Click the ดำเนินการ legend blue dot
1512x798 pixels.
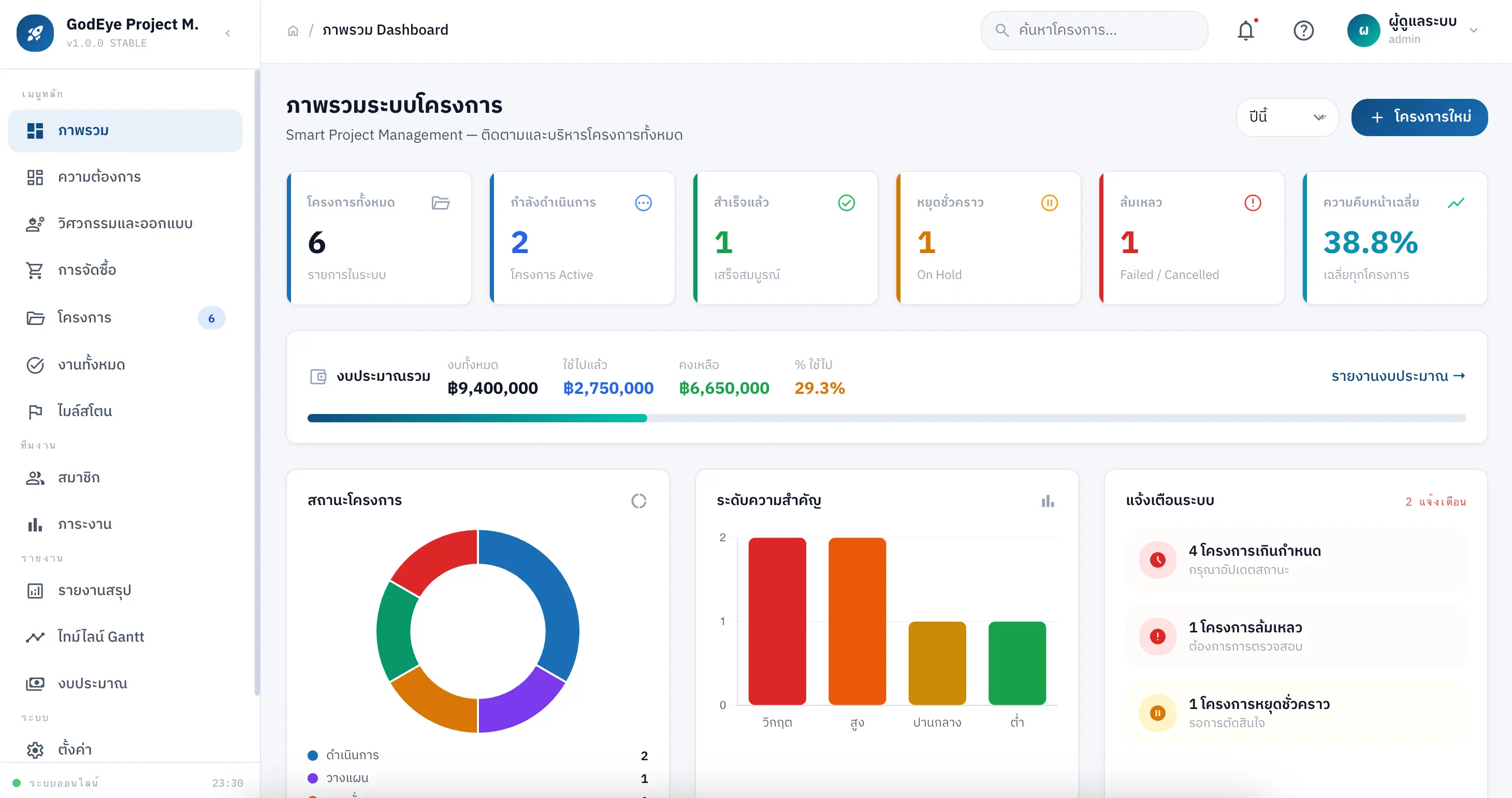coord(313,756)
